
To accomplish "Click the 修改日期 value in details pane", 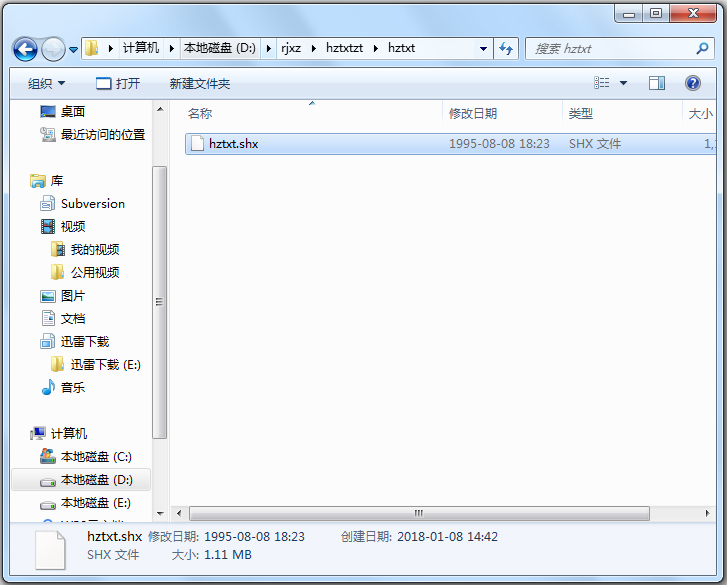I will coord(254,537).
